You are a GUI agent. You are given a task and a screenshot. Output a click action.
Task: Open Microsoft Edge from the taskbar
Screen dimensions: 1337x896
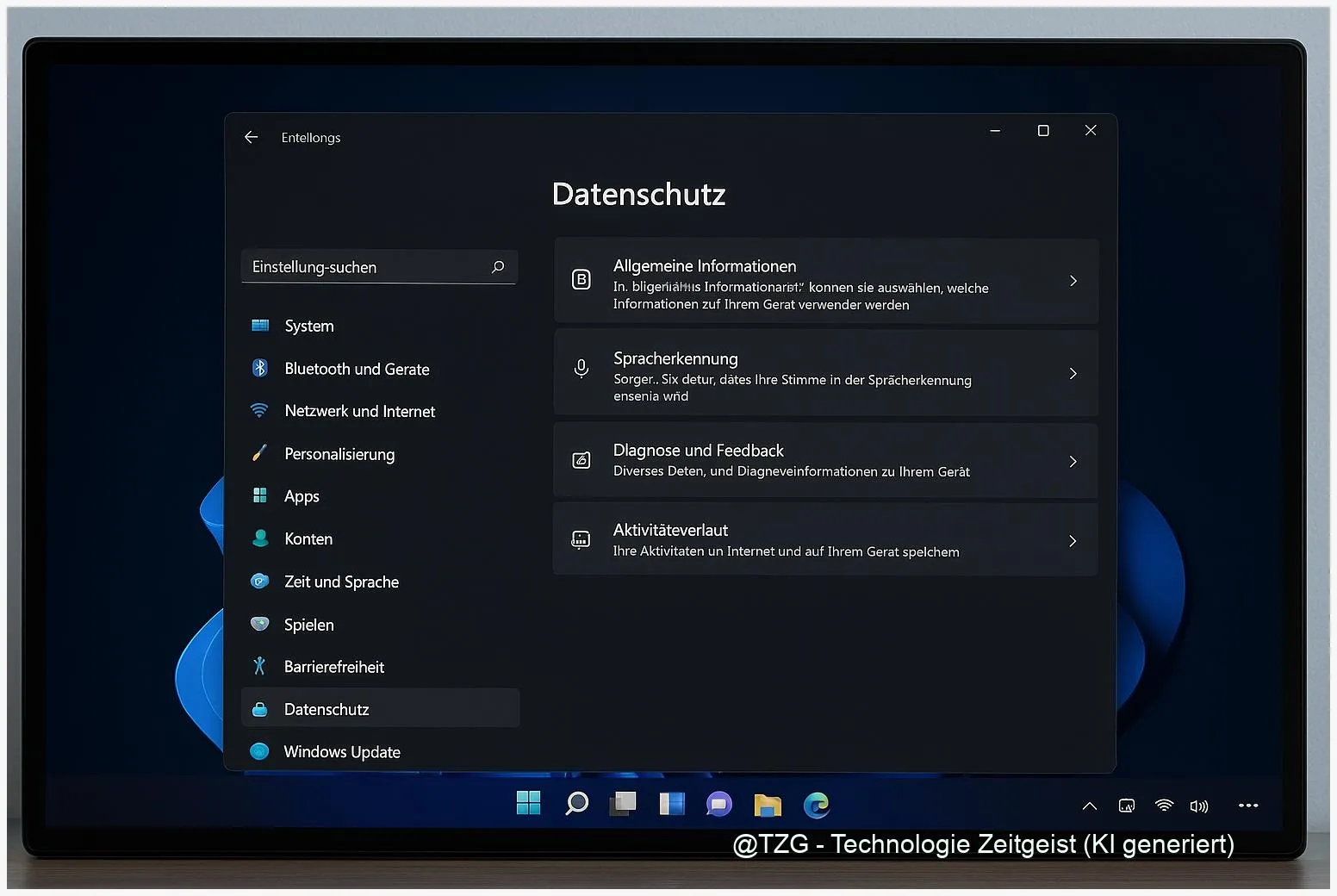[816, 805]
